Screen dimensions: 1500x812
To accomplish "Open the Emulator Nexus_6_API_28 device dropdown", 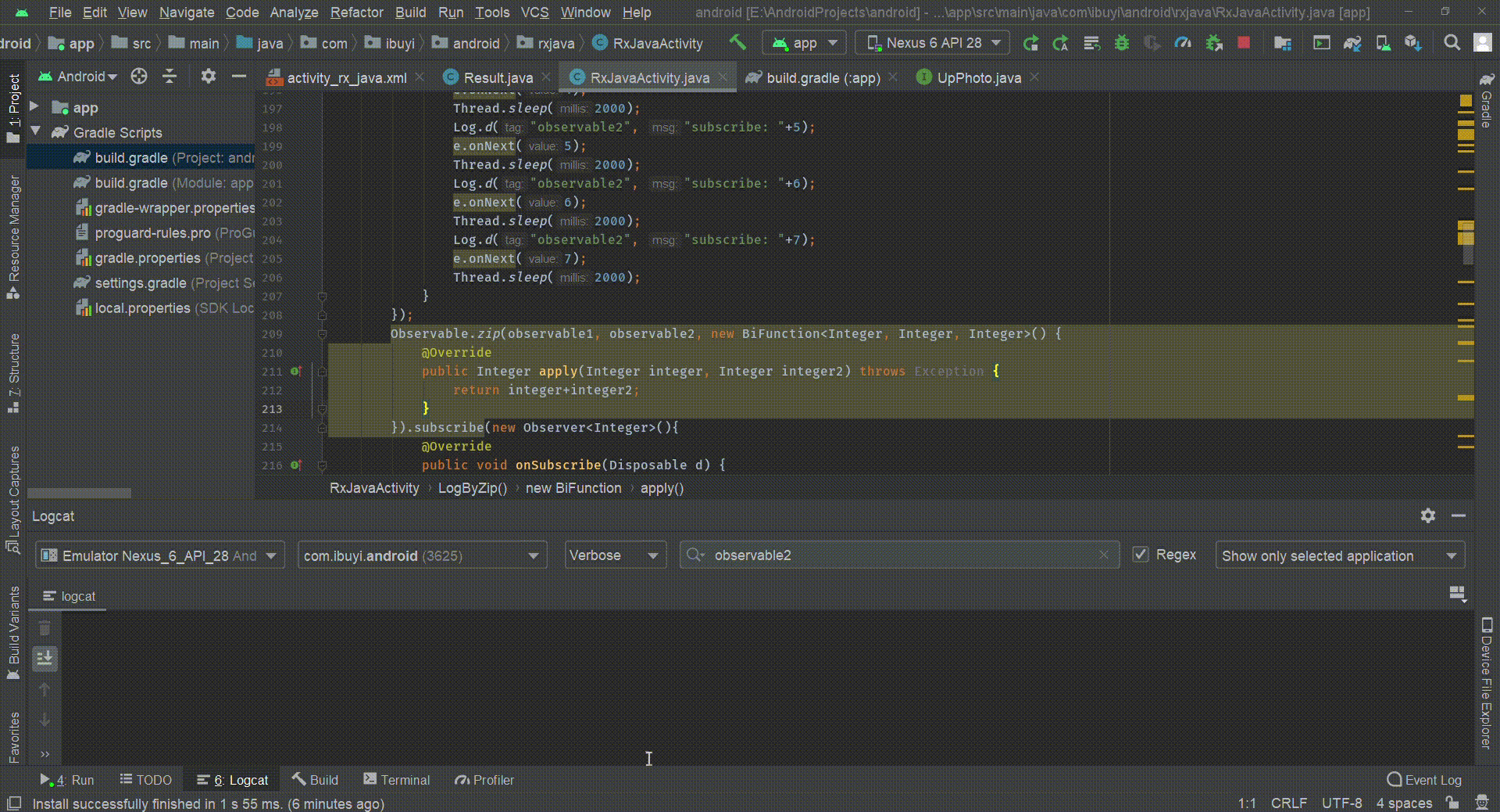I will tap(159, 555).
